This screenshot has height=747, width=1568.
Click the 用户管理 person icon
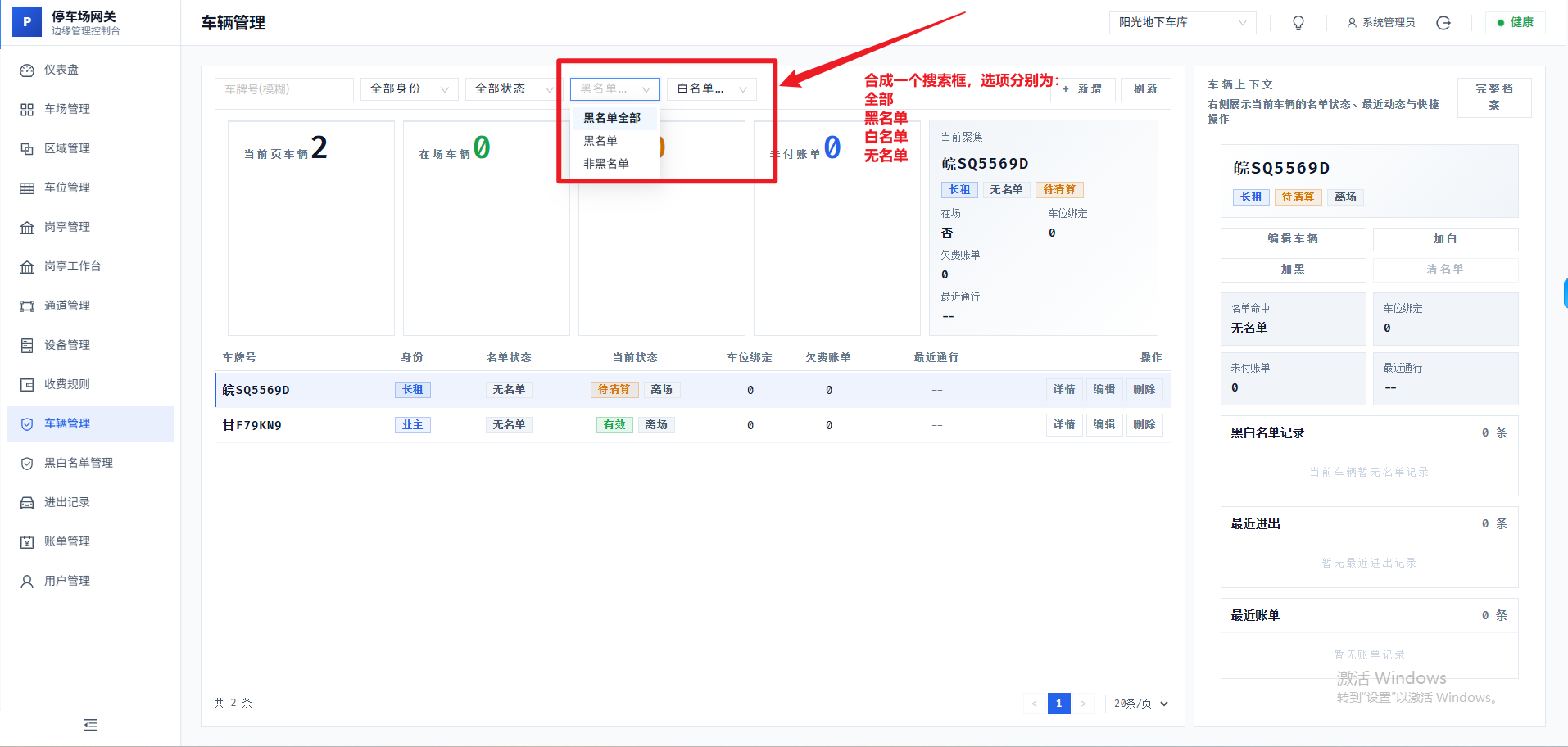pyautogui.click(x=27, y=582)
